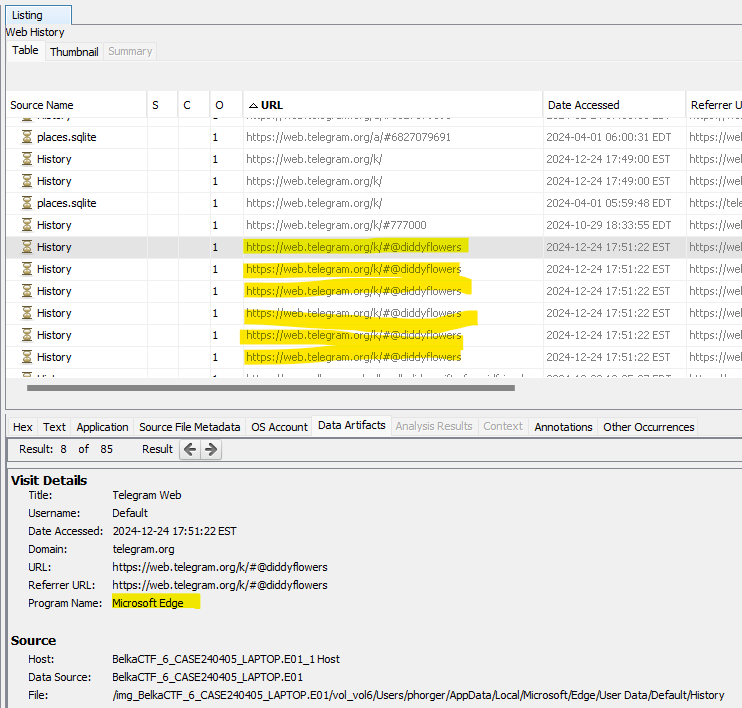The width and height of the screenshot is (742, 708).
Task: Switch to the Listing tab
Action: [x=38, y=15]
